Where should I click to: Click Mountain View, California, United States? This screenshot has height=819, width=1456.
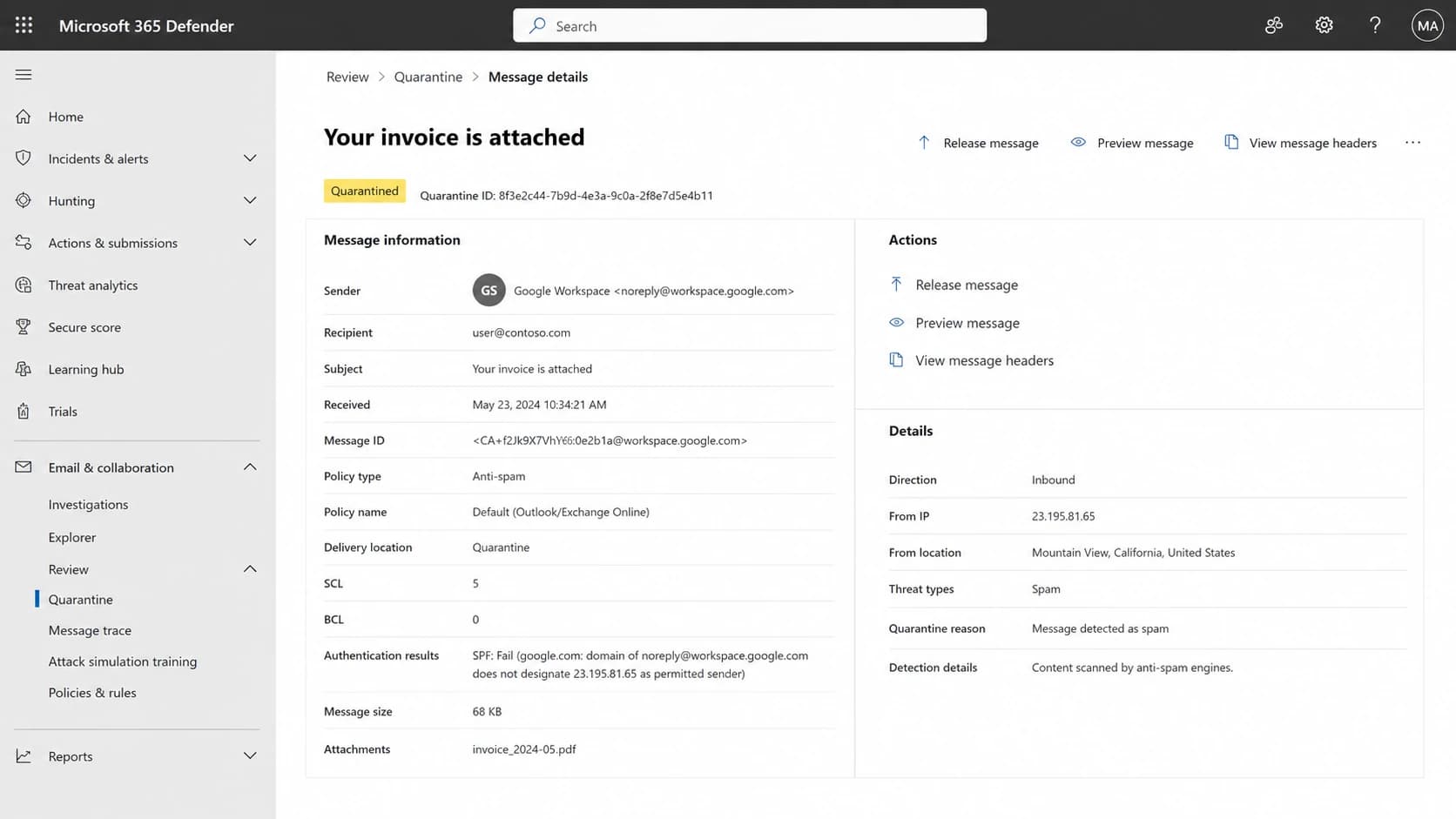tap(1133, 553)
